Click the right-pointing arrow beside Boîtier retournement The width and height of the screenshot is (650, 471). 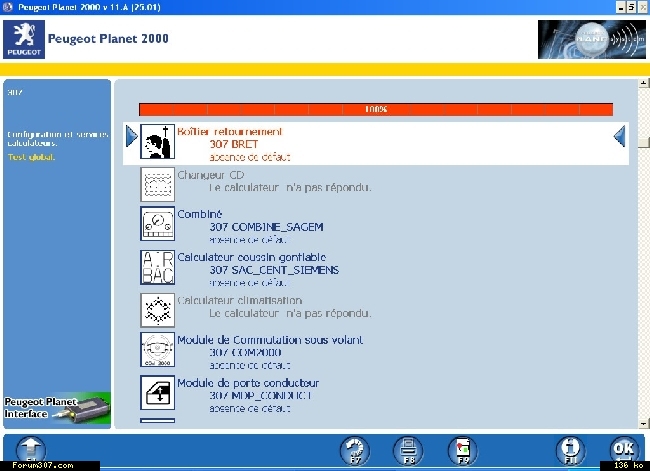point(132,136)
